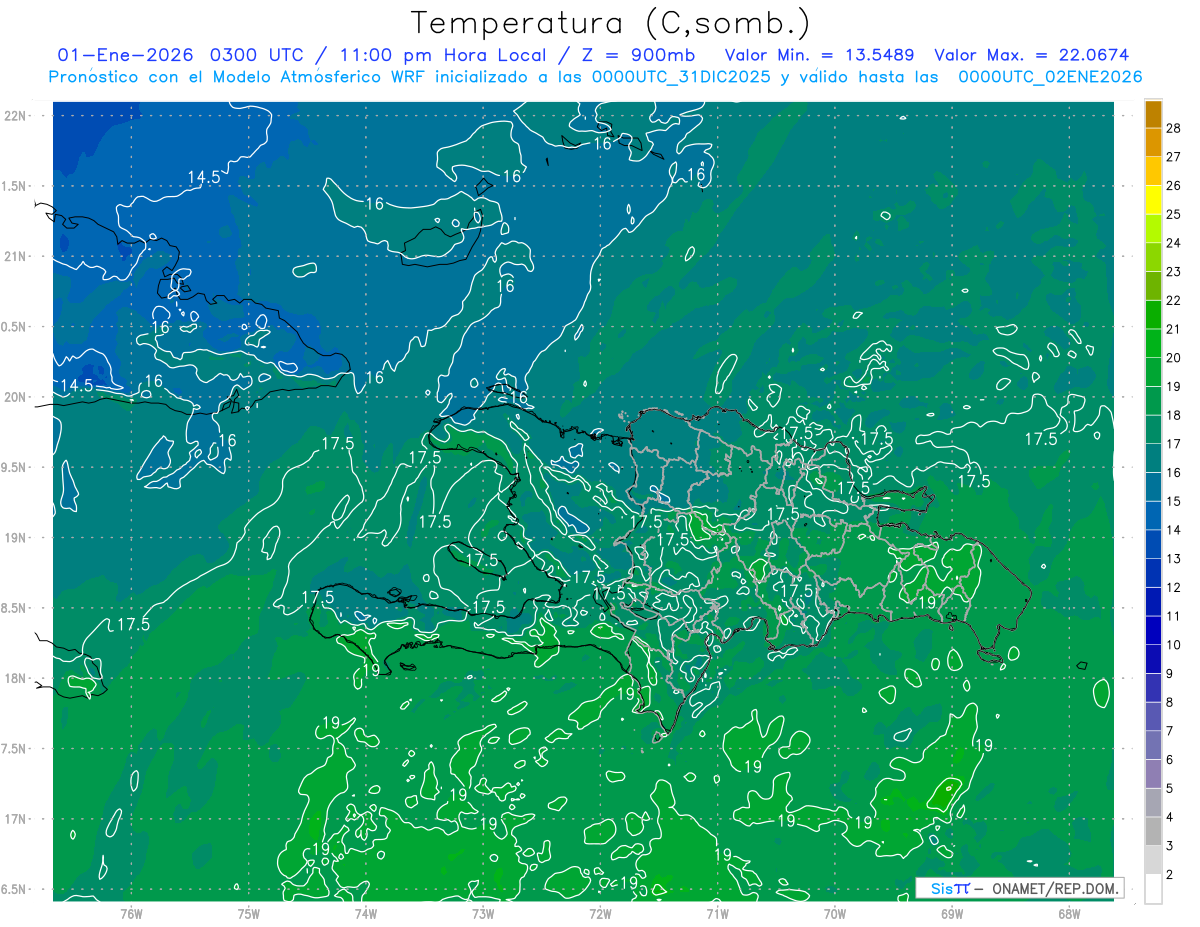The image size is (1200, 927).
Task: Click the colorbar swatch between 6 and 7
Action: (1153, 745)
